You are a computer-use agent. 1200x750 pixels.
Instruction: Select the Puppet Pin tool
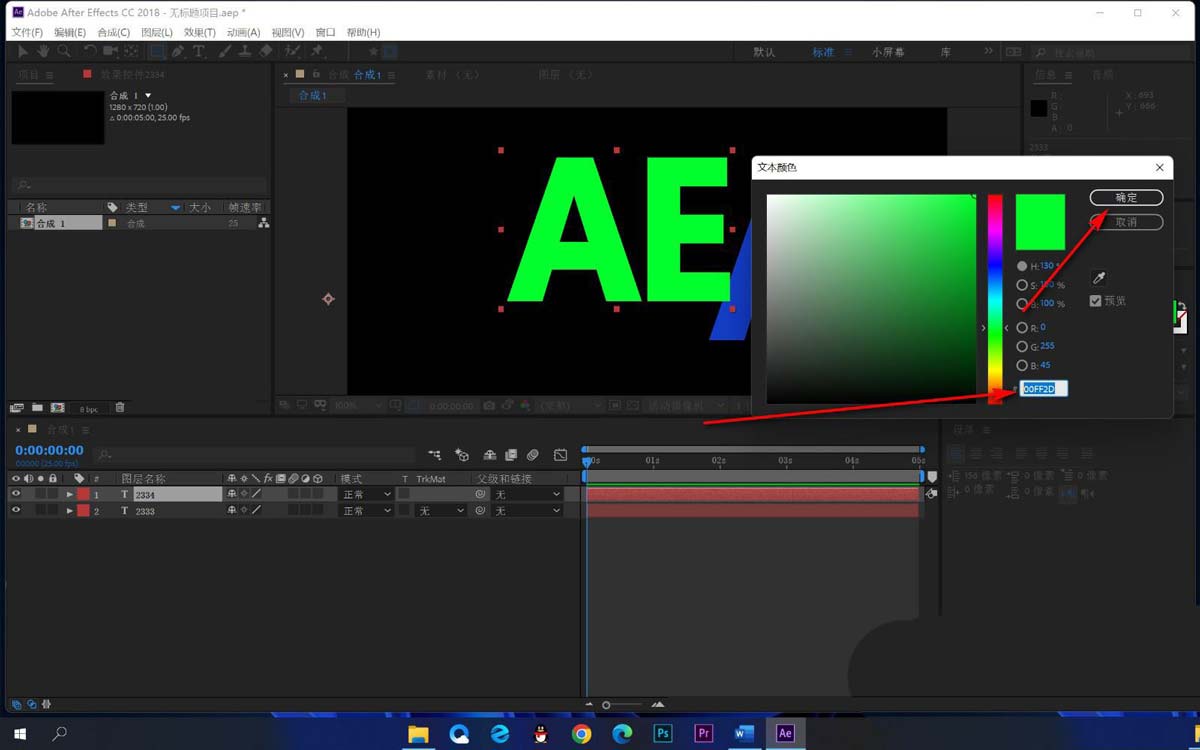pos(318,51)
